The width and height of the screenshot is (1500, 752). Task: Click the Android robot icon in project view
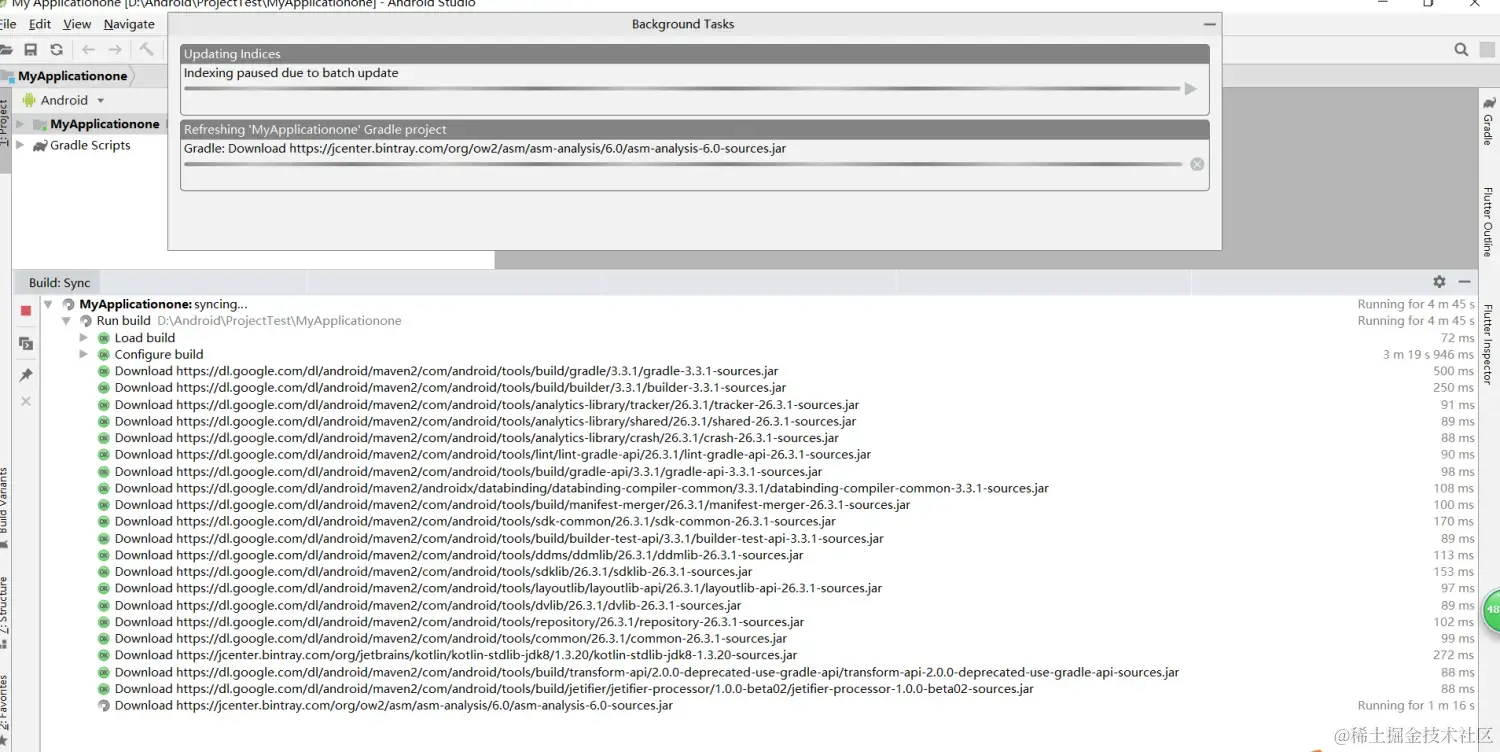(x=29, y=100)
